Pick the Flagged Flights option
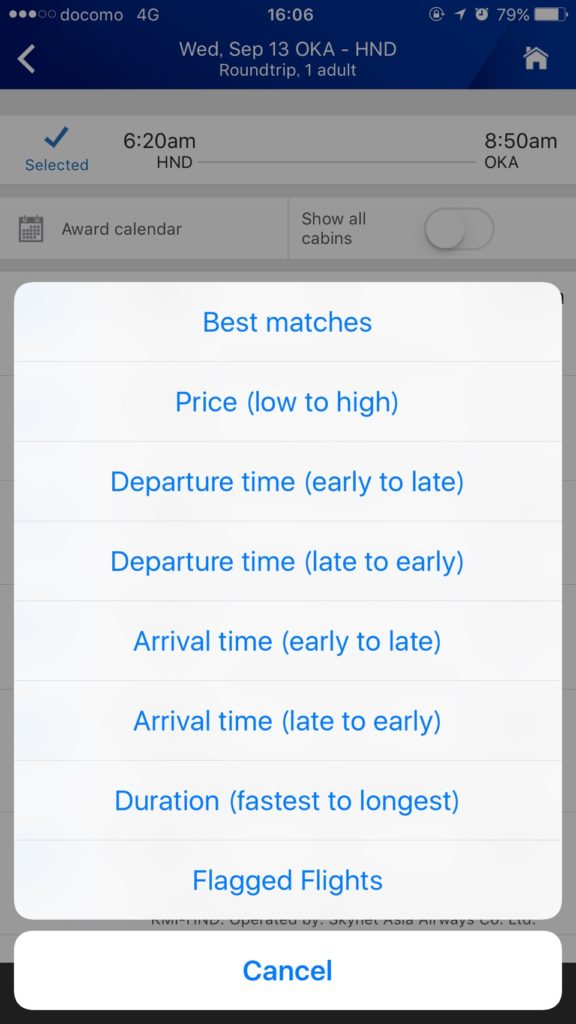Screen dimensions: 576x1024 tap(287, 880)
